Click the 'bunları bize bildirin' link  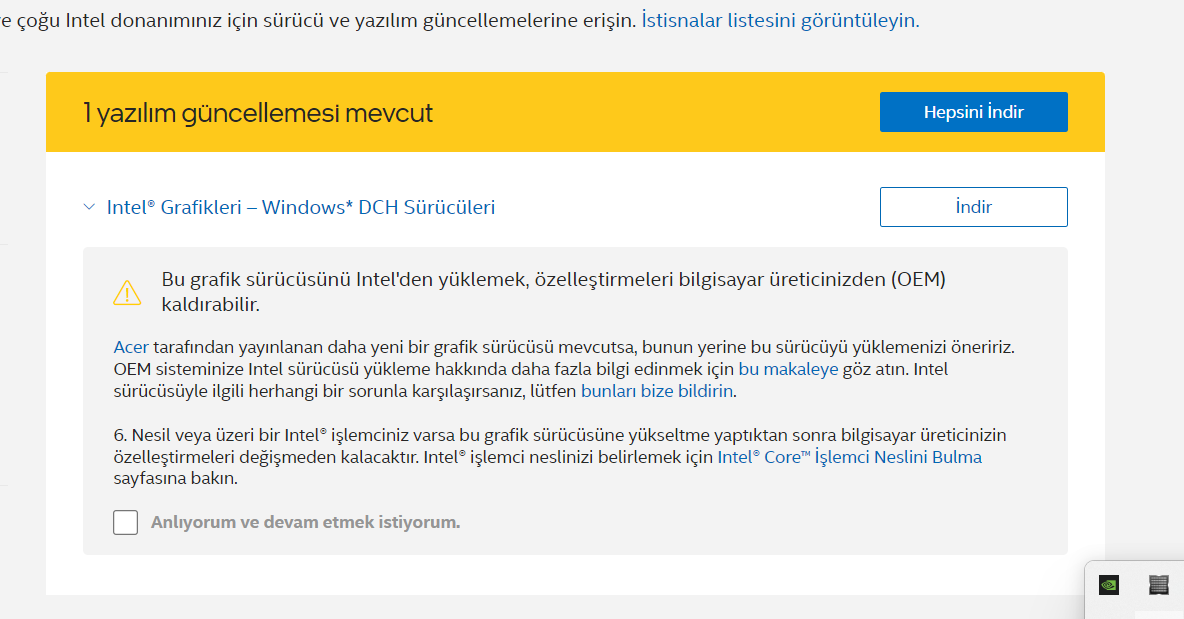click(657, 391)
